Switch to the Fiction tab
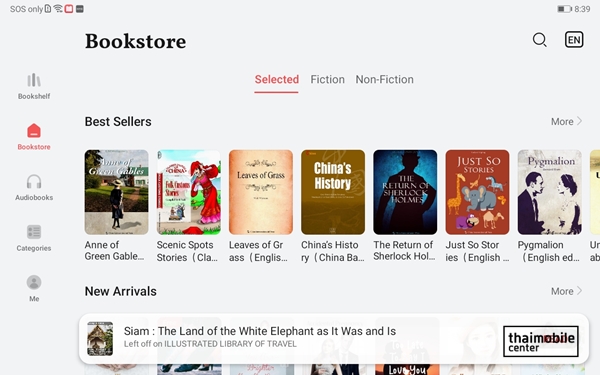 (327, 80)
